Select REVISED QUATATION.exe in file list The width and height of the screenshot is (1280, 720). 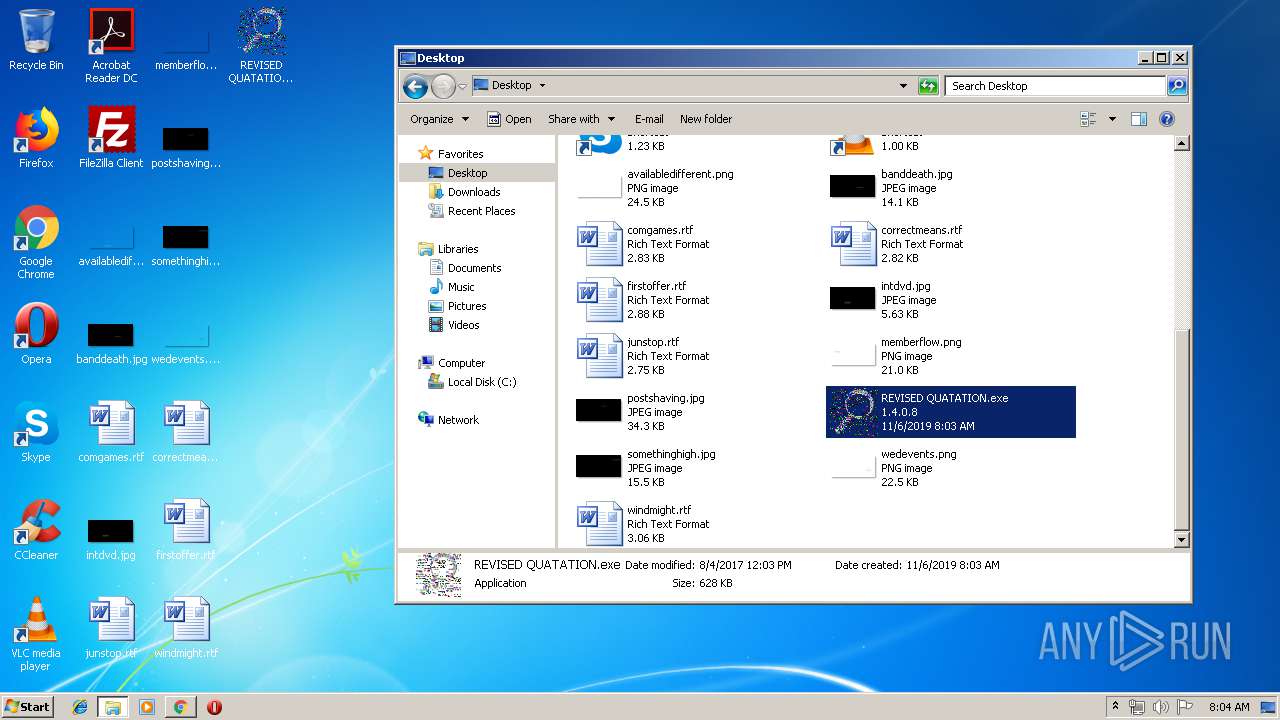(951, 412)
